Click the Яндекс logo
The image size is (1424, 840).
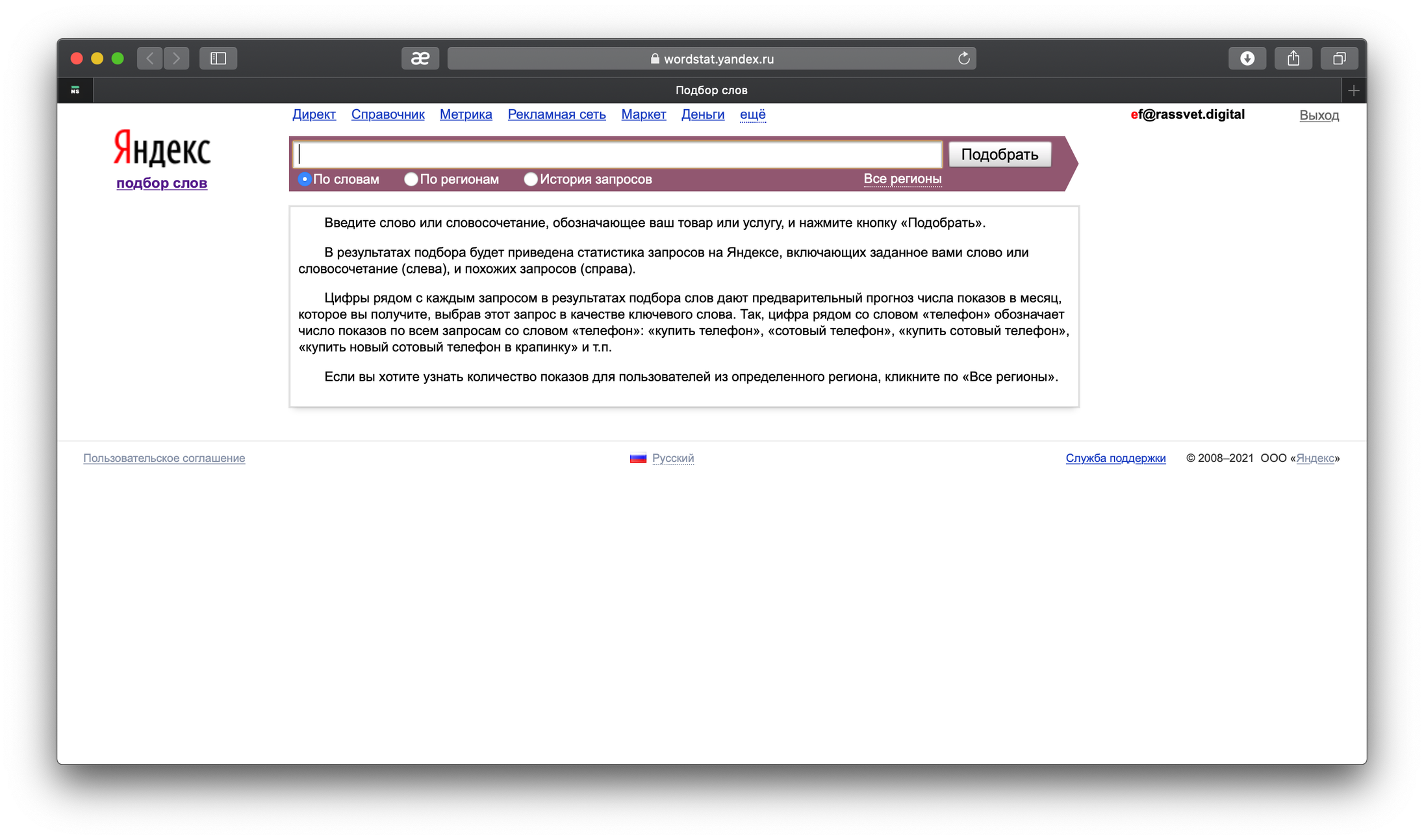pos(162,147)
